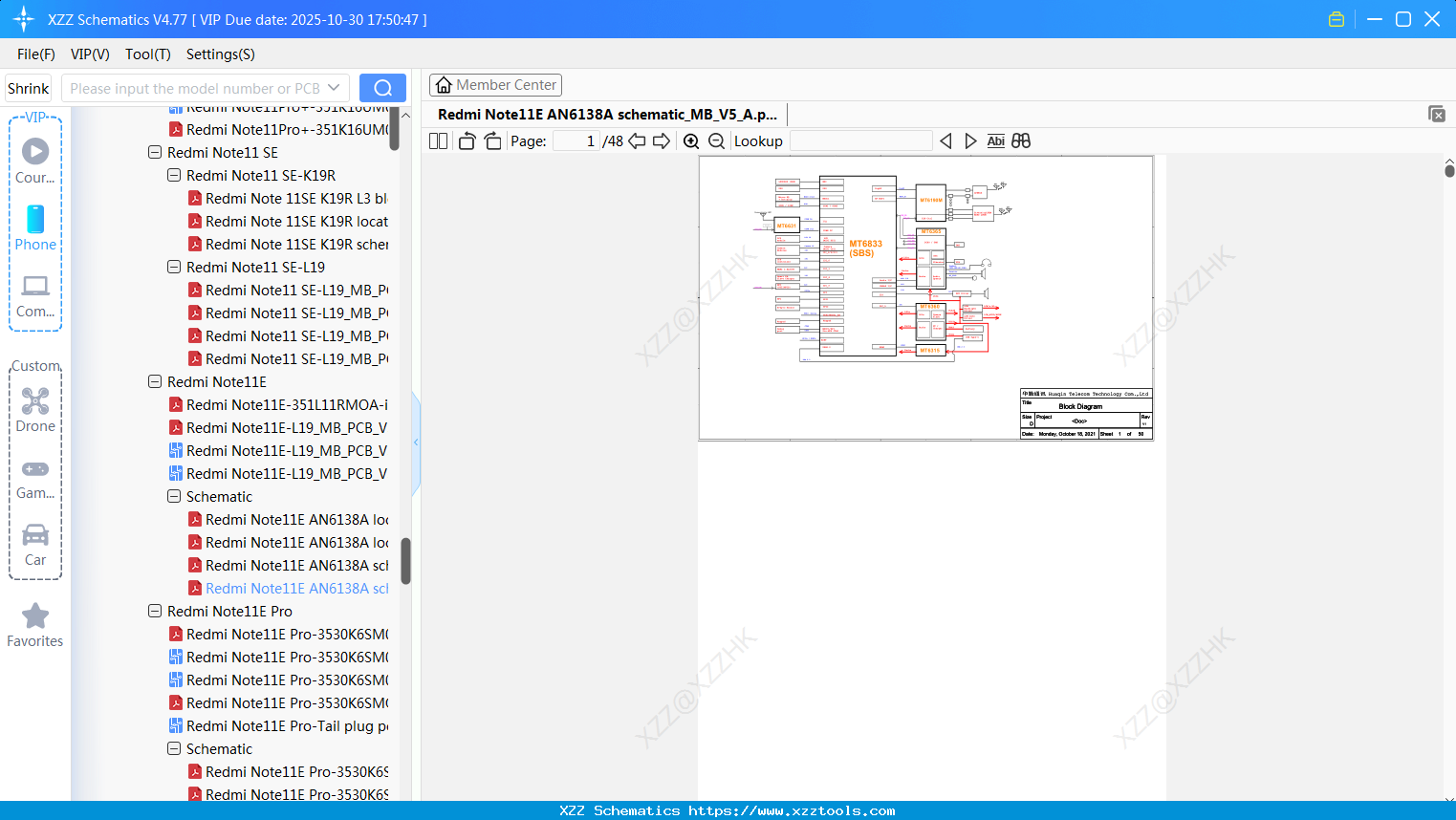
Task: Open the dual-page view icon on toolbar
Action: tap(437, 140)
